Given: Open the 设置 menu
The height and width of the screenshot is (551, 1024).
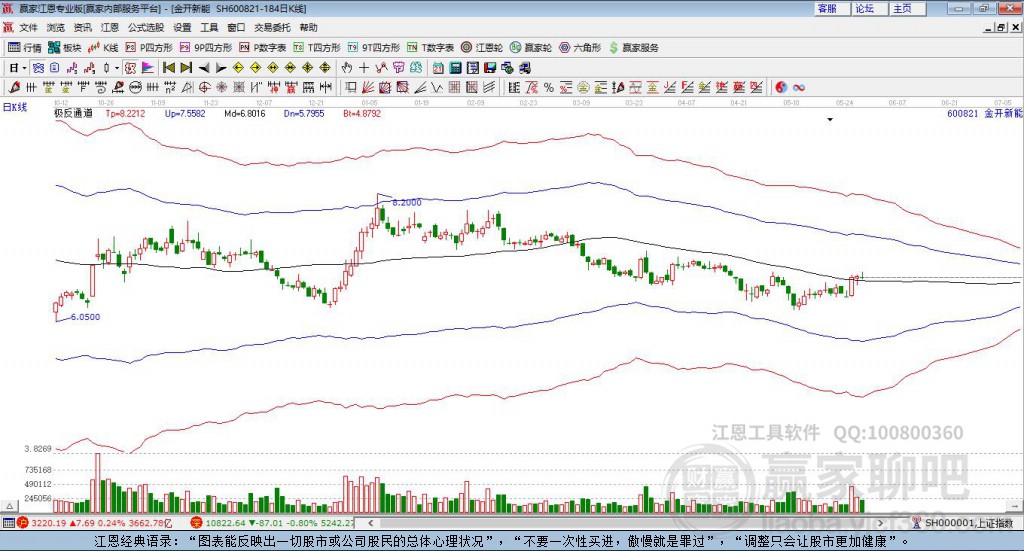Looking at the screenshot, I should click(182, 27).
